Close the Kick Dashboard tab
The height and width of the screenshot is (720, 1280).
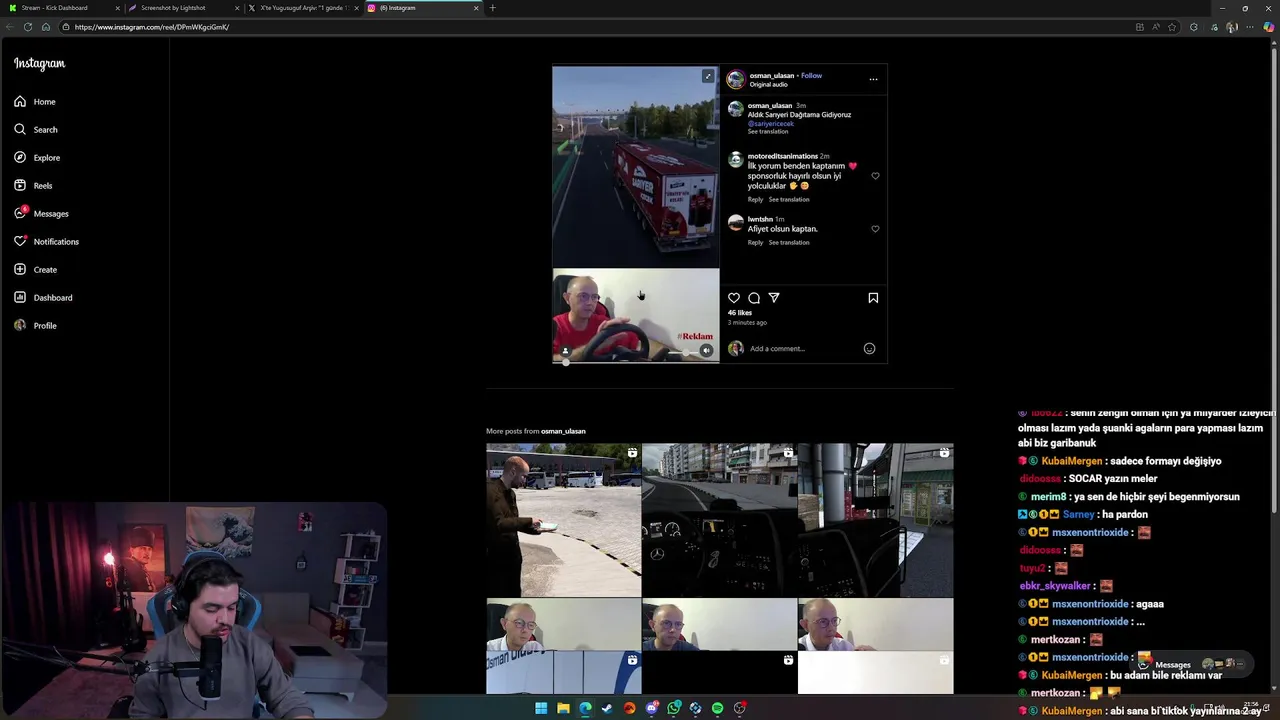point(117,8)
